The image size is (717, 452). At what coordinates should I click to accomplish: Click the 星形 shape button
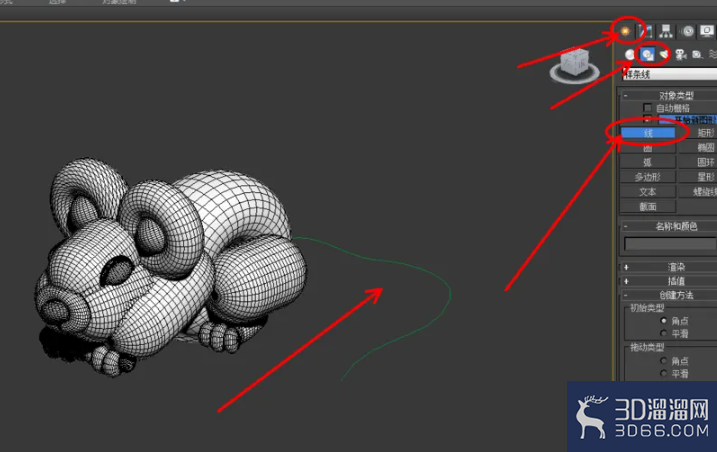[698, 177]
